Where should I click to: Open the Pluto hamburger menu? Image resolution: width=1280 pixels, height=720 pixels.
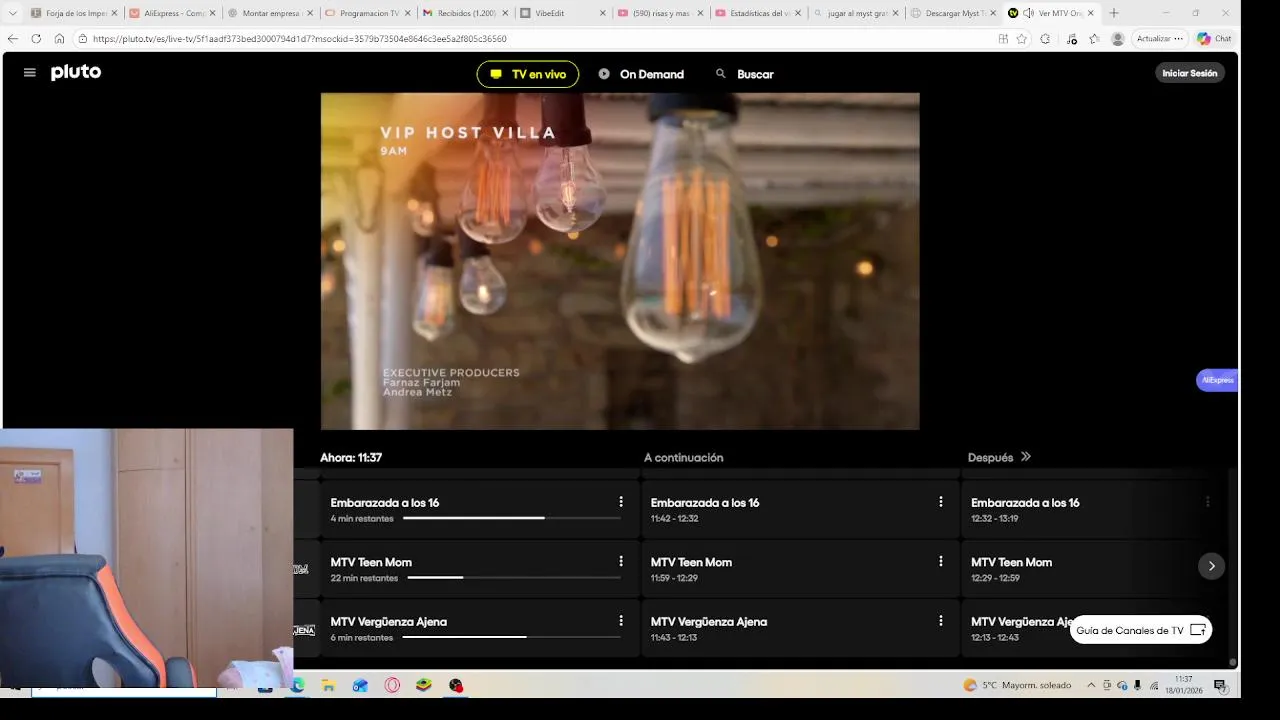[30, 73]
